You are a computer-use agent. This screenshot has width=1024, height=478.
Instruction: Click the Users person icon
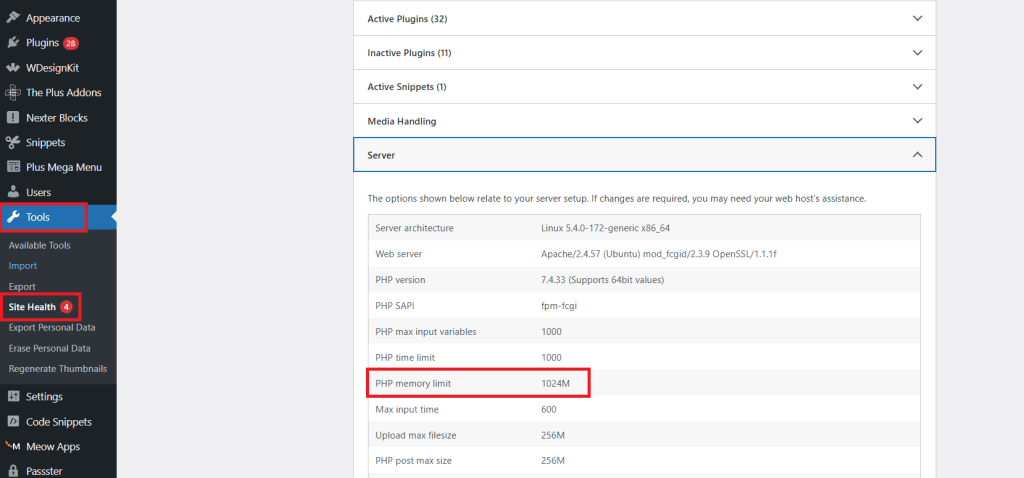click(12, 193)
